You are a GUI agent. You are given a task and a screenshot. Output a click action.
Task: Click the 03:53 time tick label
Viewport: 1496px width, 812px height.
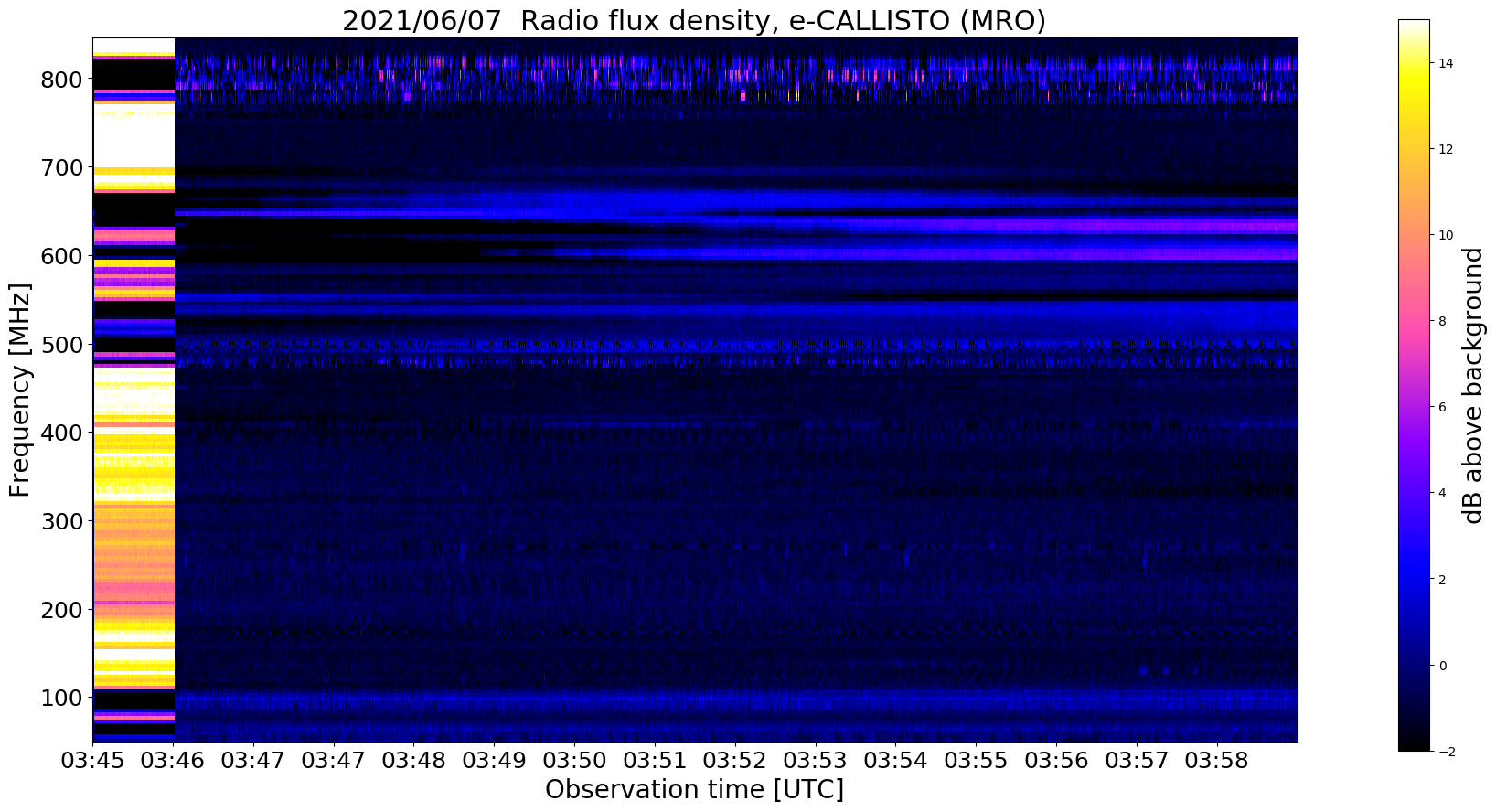pos(816,761)
